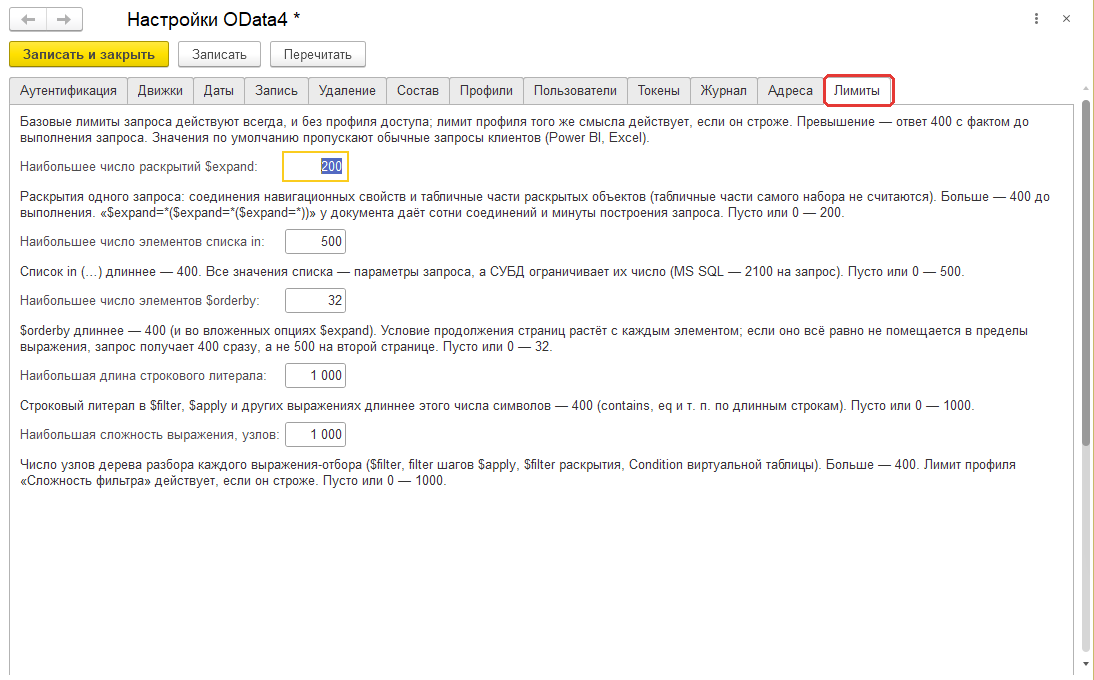
Task: Select the string literal length field
Action: [315, 375]
